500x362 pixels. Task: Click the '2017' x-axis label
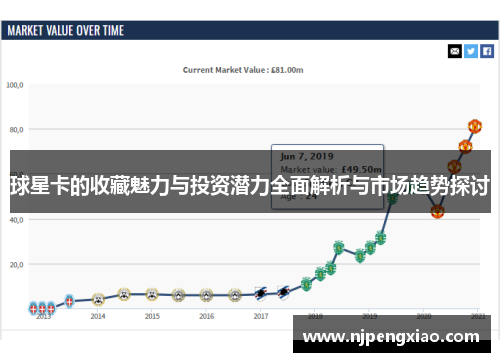(x=261, y=316)
